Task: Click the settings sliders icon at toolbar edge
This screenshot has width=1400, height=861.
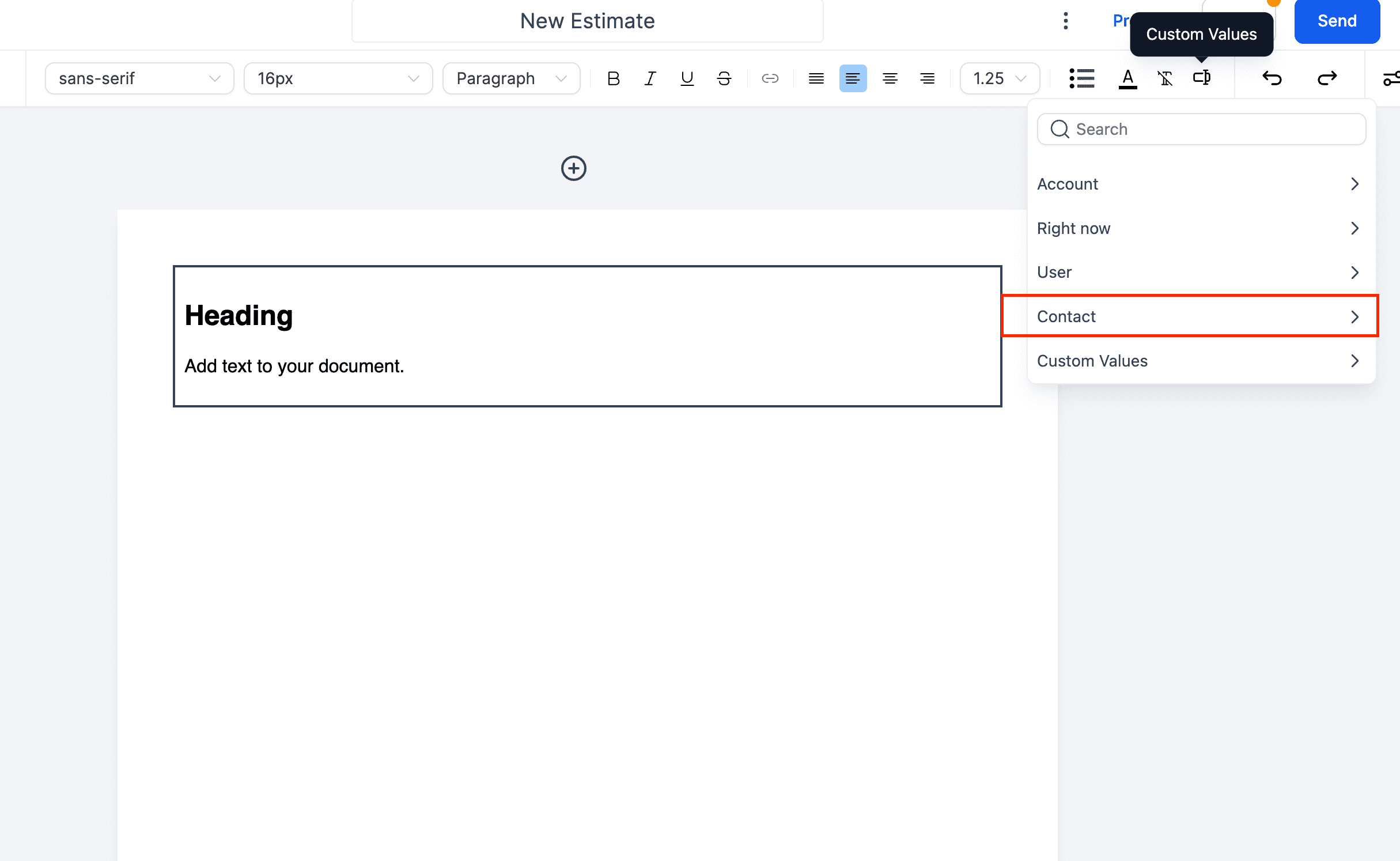Action: tap(1391, 78)
